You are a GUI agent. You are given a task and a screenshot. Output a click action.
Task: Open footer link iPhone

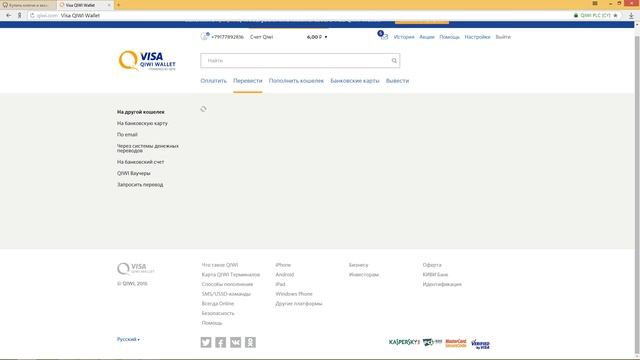coord(283,265)
